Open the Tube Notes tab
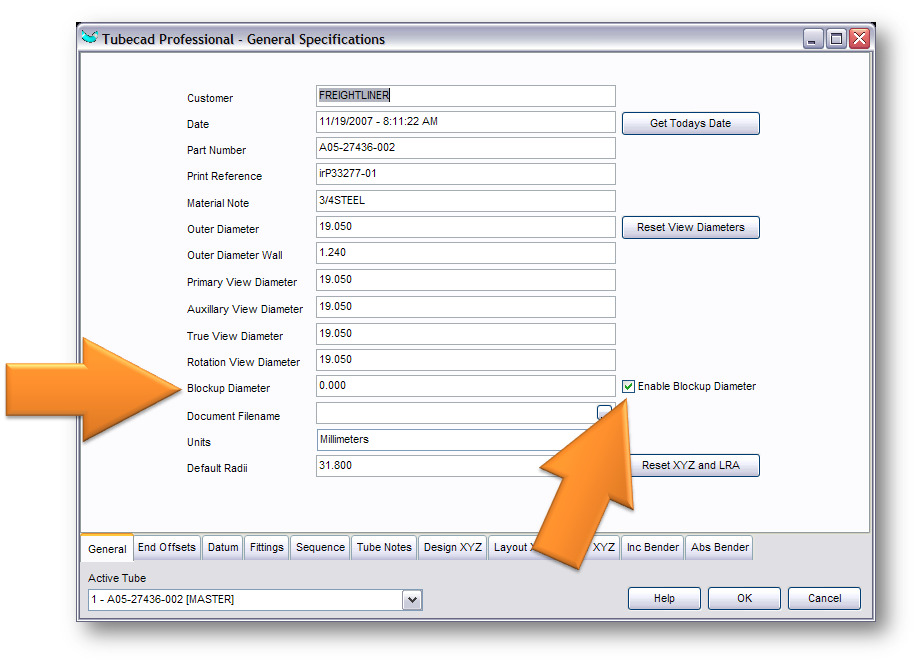 pos(384,547)
